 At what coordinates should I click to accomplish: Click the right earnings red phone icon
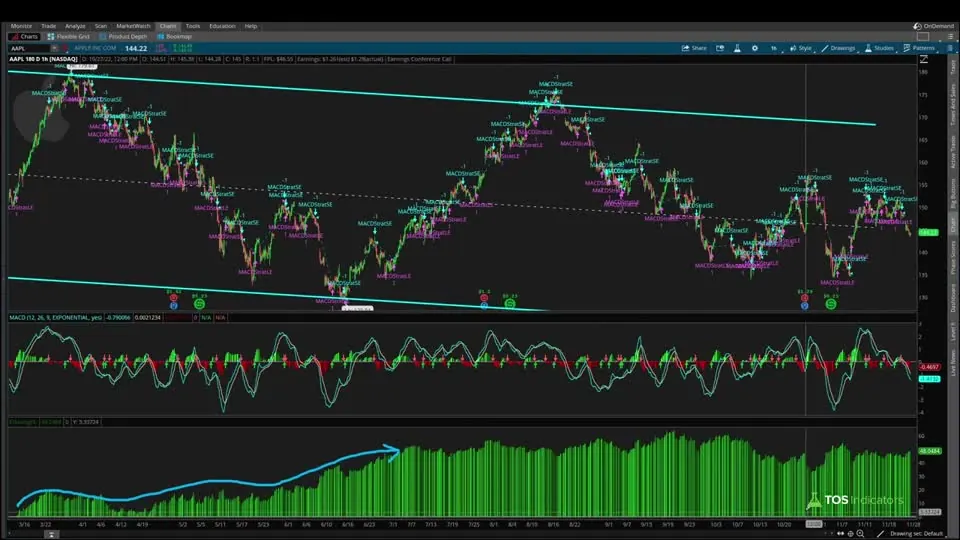coord(804,298)
